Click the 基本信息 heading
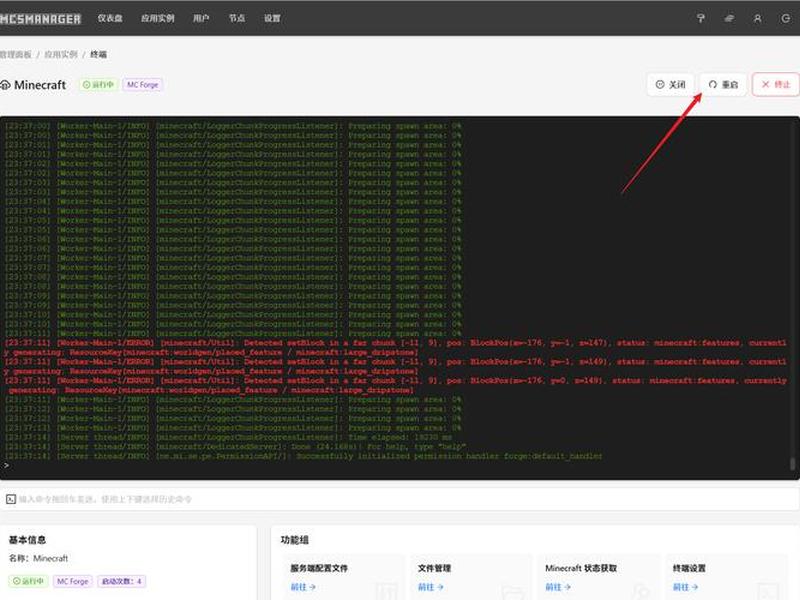The width and height of the screenshot is (800, 600). coord(28,540)
